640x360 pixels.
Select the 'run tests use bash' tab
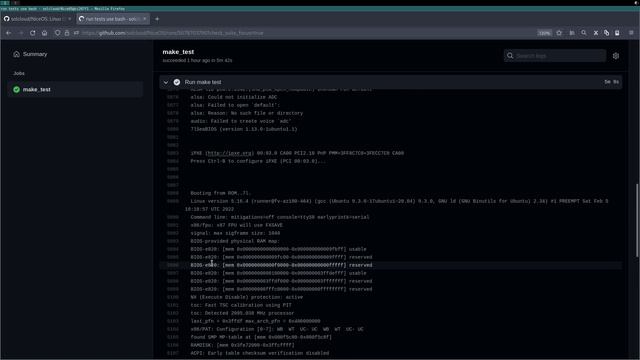[x=113, y=19]
